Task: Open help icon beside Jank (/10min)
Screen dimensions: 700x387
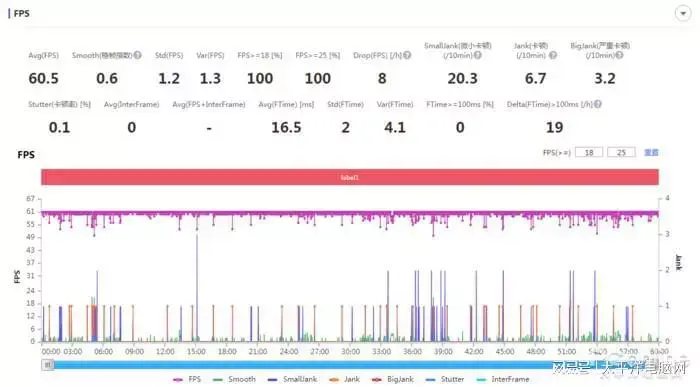Action: (x=553, y=55)
